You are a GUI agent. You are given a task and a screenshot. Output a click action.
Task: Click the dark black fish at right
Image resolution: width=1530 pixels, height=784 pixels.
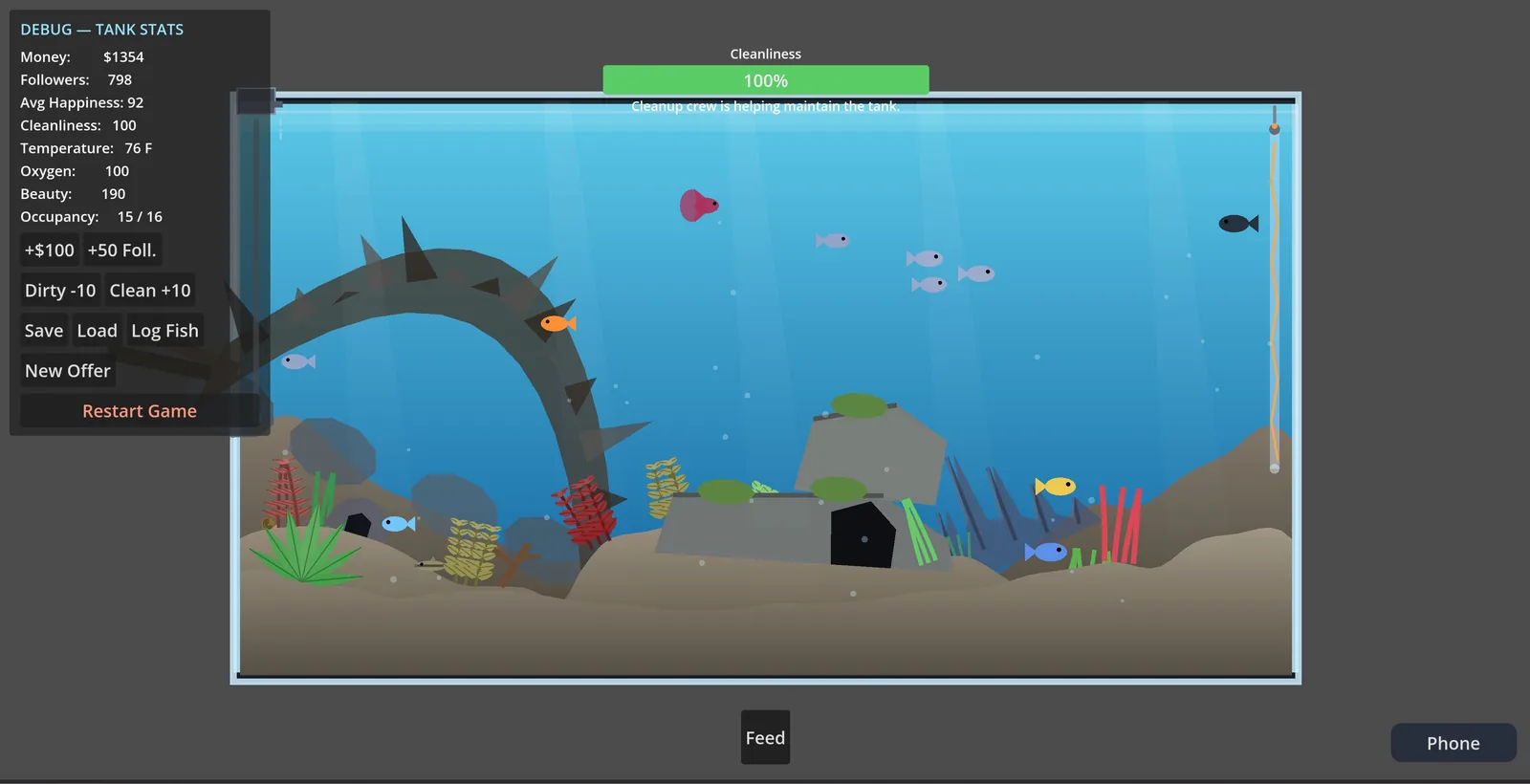(1238, 223)
